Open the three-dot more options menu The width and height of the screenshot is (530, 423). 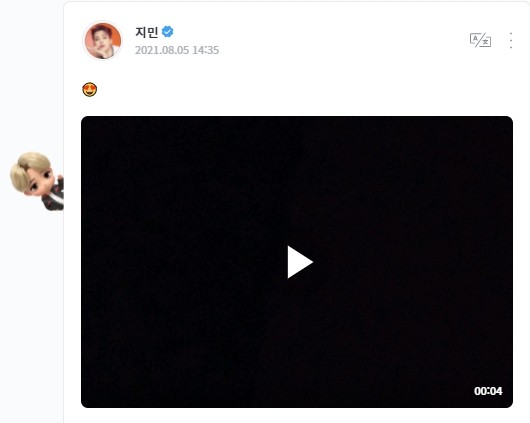click(511, 41)
